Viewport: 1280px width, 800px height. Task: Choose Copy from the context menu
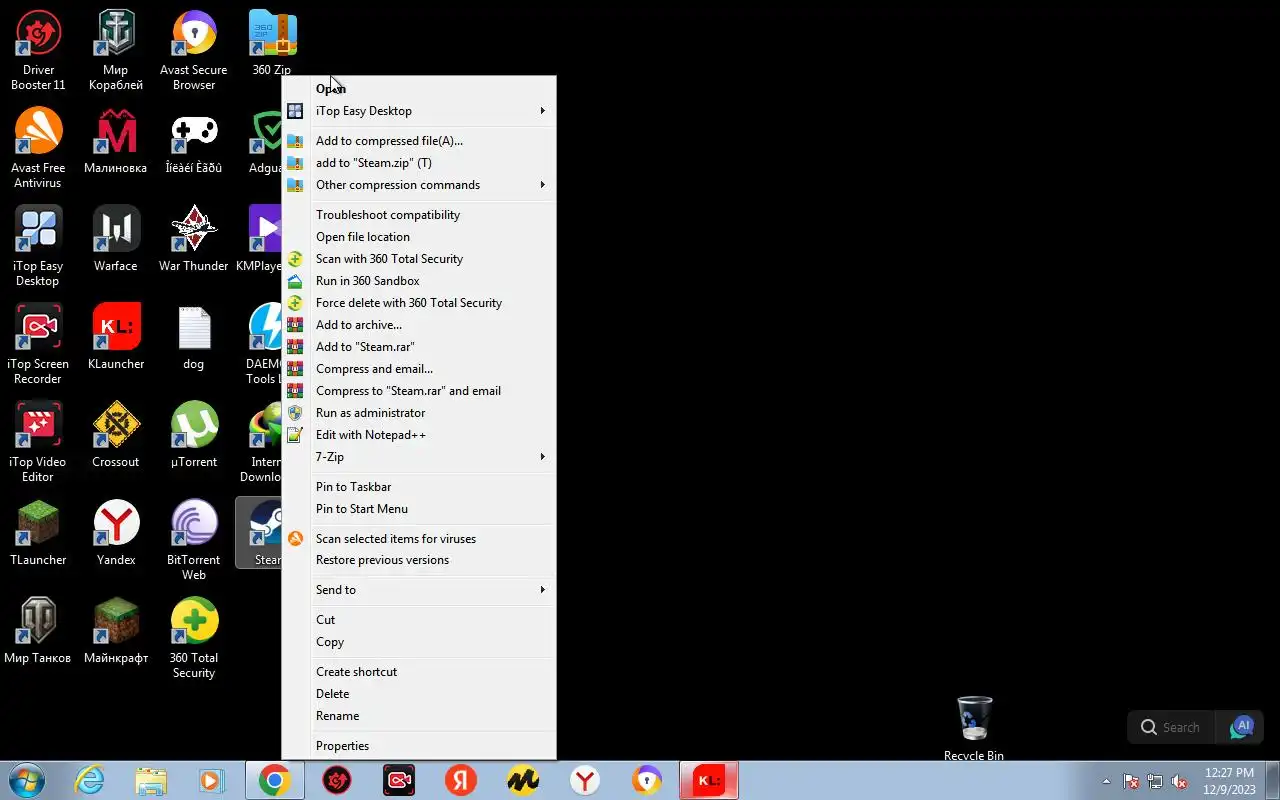(419, 642)
